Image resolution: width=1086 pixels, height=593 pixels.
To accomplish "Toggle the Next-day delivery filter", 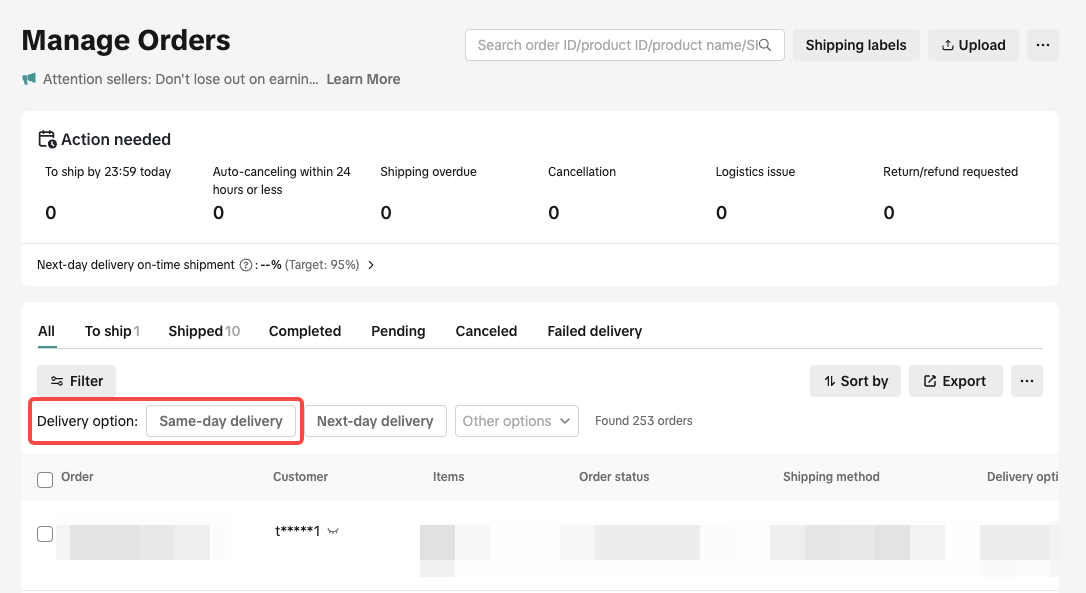I will 375,421.
